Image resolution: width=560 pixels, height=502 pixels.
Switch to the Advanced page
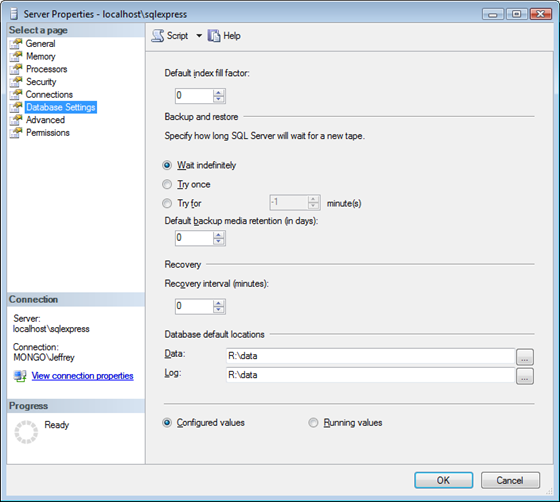click(45, 120)
